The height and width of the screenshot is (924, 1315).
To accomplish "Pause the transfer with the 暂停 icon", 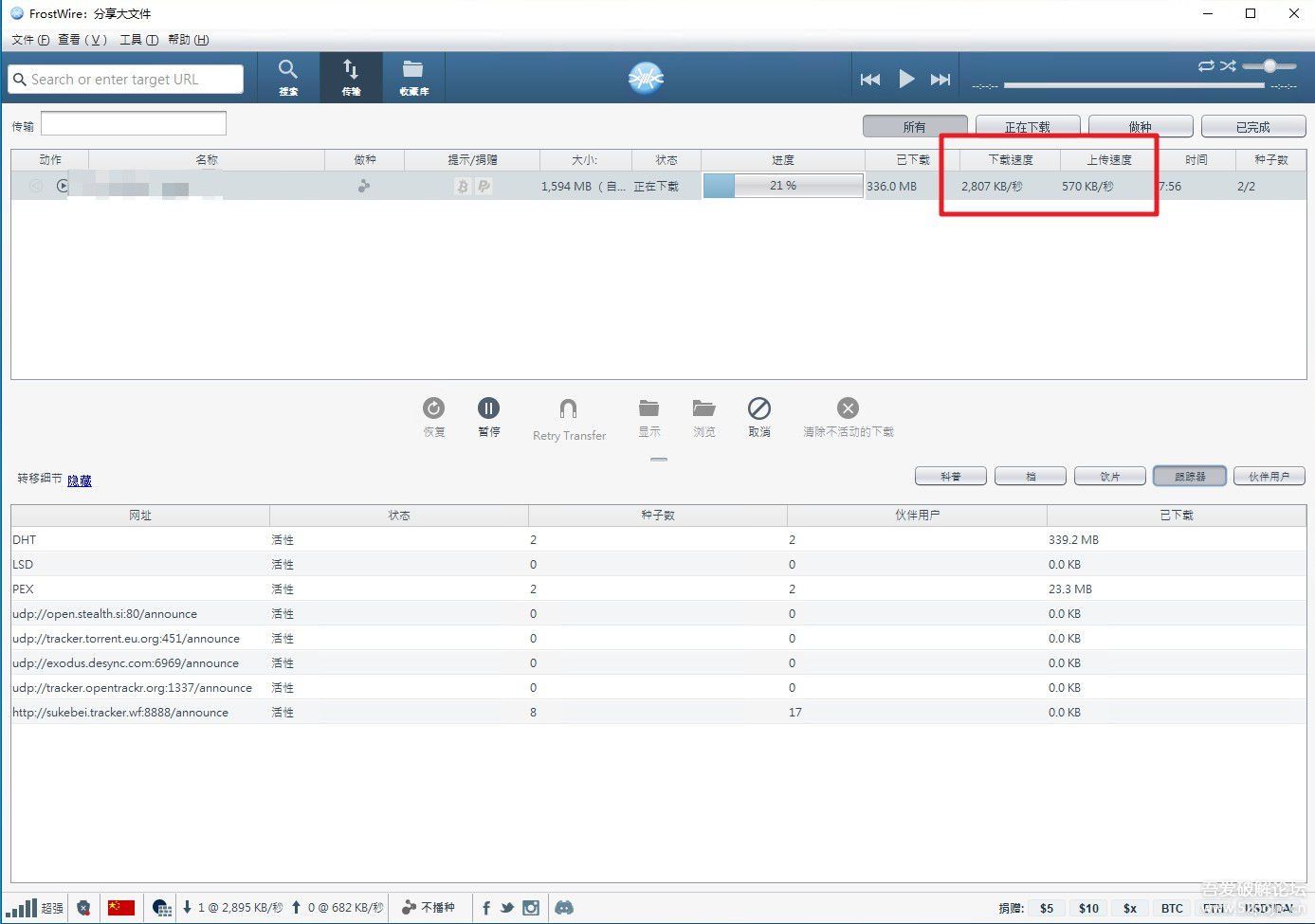I will pos(488,416).
